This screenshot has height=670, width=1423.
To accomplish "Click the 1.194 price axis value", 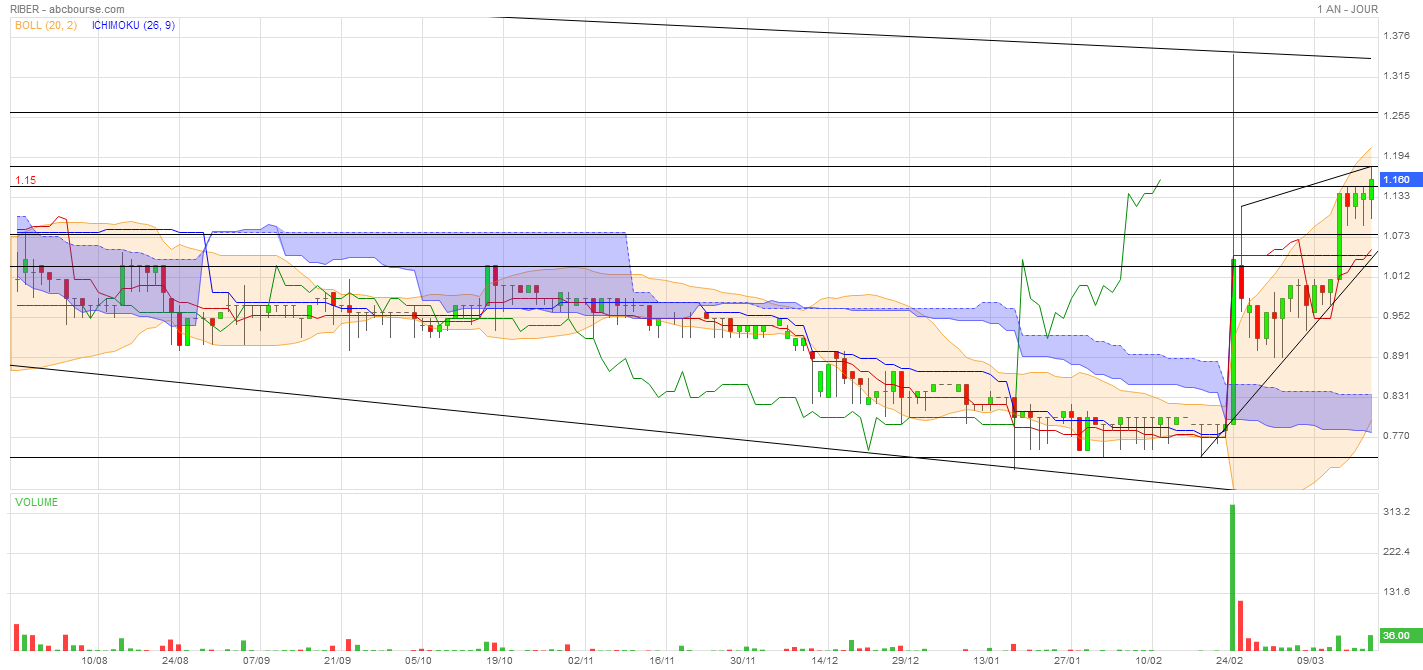I will (1395, 156).
